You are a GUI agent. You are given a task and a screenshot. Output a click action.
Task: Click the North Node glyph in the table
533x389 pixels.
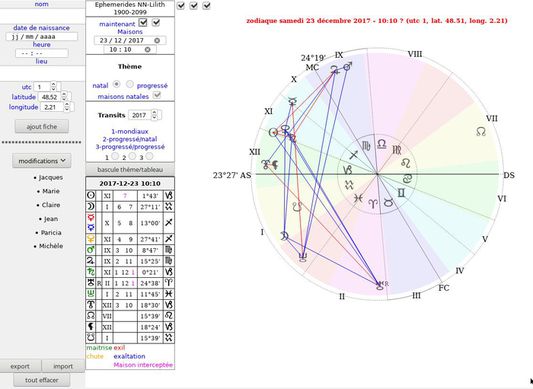coord(91,316)
